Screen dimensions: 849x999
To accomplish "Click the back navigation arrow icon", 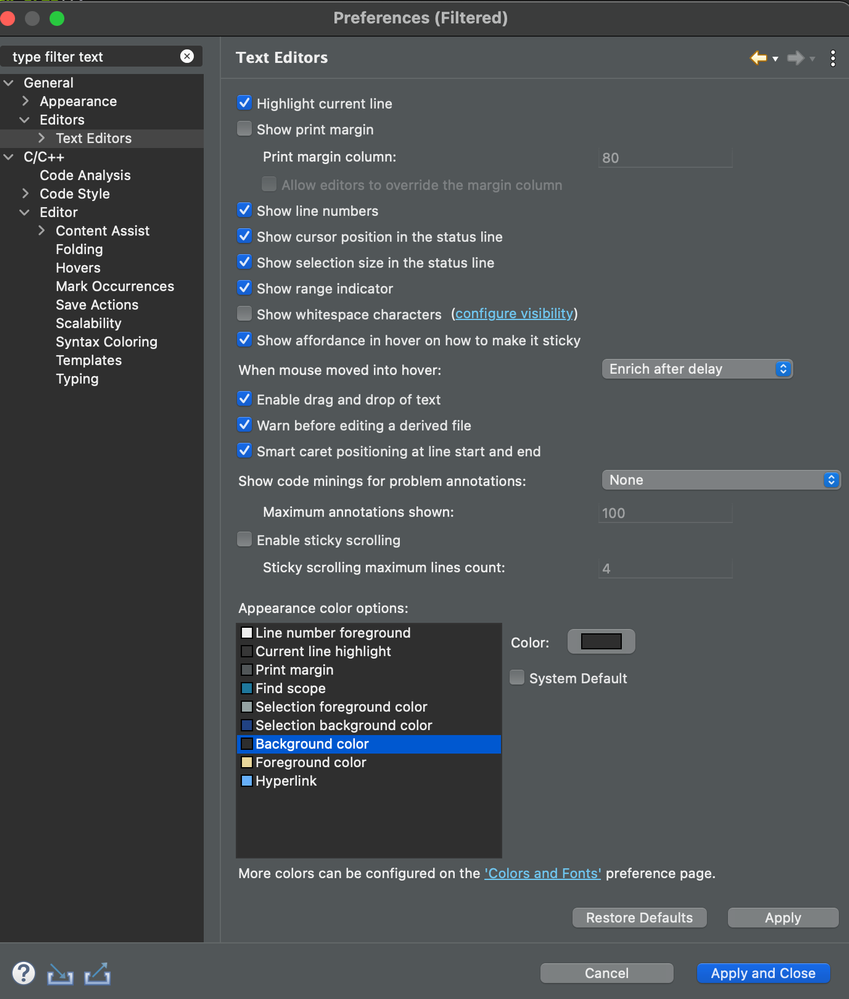I will (758, 58).
